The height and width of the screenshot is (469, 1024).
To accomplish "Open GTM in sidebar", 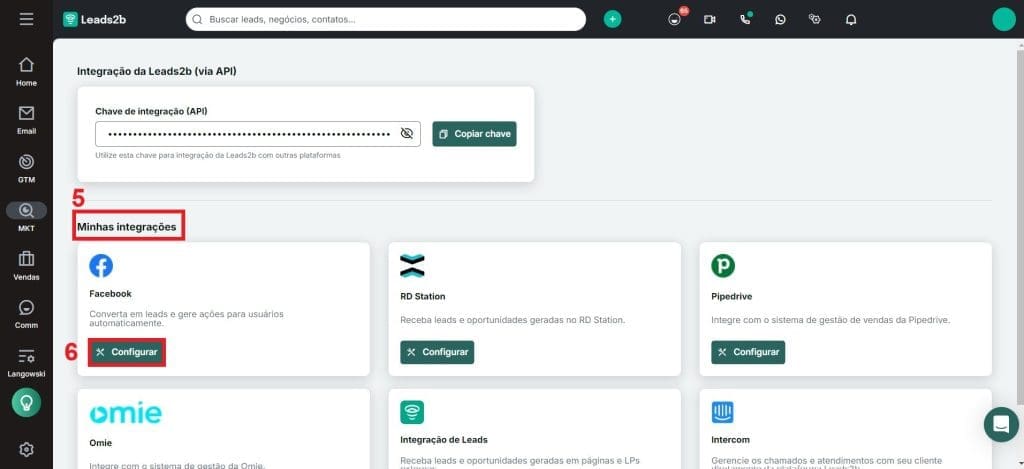I will 26,169.
